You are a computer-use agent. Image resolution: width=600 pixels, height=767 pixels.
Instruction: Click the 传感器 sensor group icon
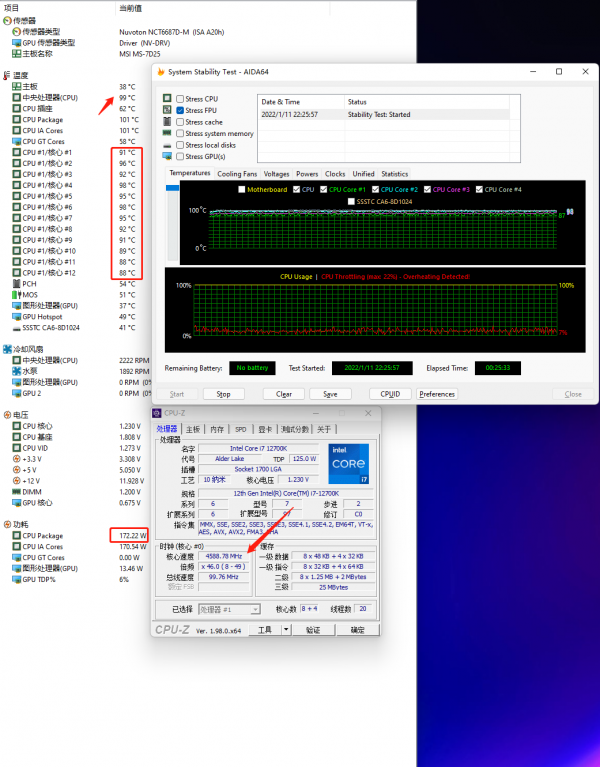(7, 21)
